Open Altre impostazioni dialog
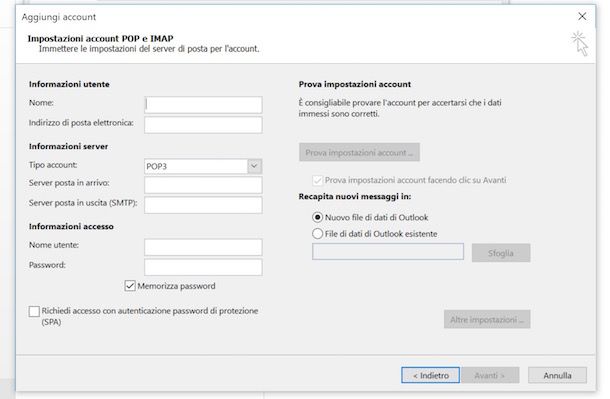 tap(487, 320)
